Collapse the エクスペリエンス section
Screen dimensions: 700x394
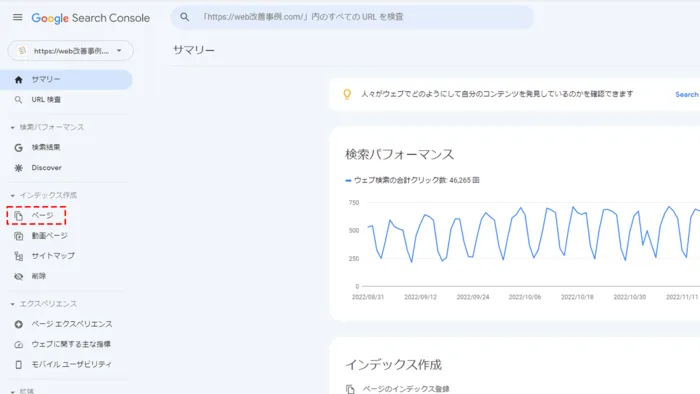12,304
